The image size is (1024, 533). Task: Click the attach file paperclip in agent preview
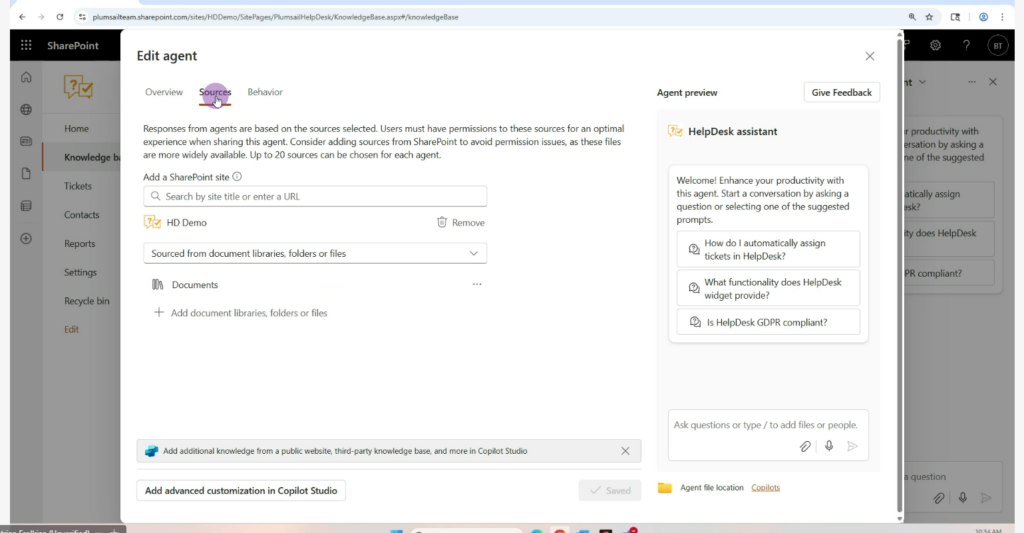pos(805,446)
